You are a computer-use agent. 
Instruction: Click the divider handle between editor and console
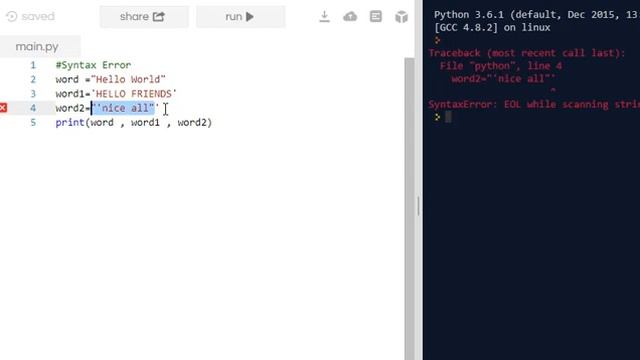(x=419, y=206)
